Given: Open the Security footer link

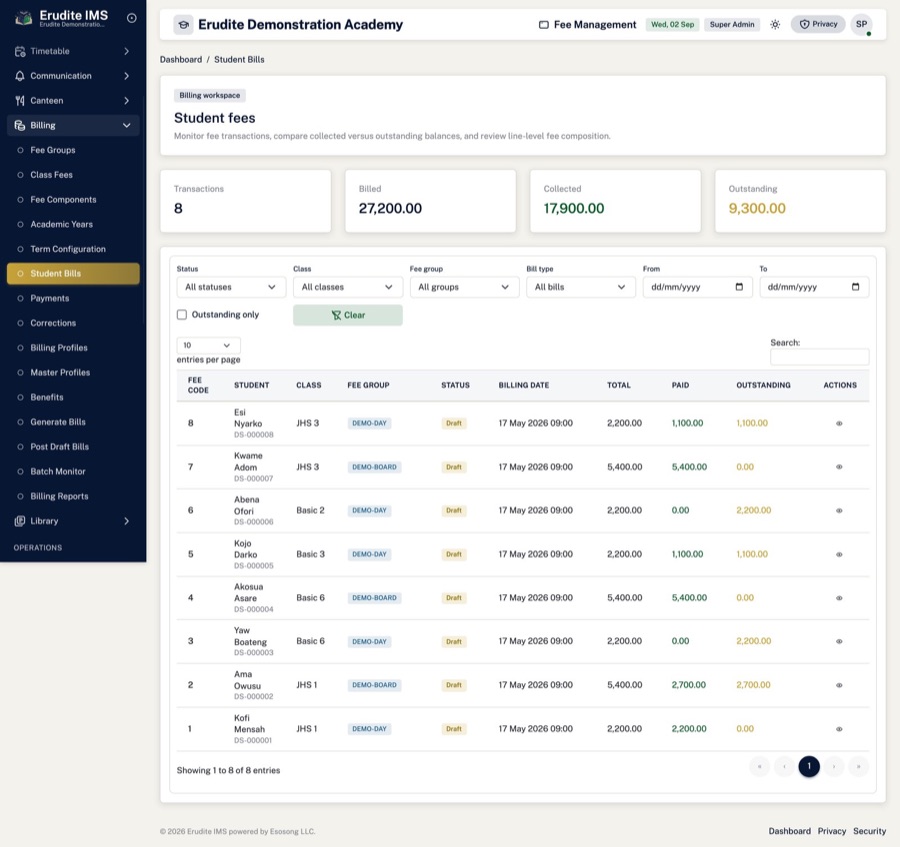Looking at the screenshot, I should tap(869, 831).
